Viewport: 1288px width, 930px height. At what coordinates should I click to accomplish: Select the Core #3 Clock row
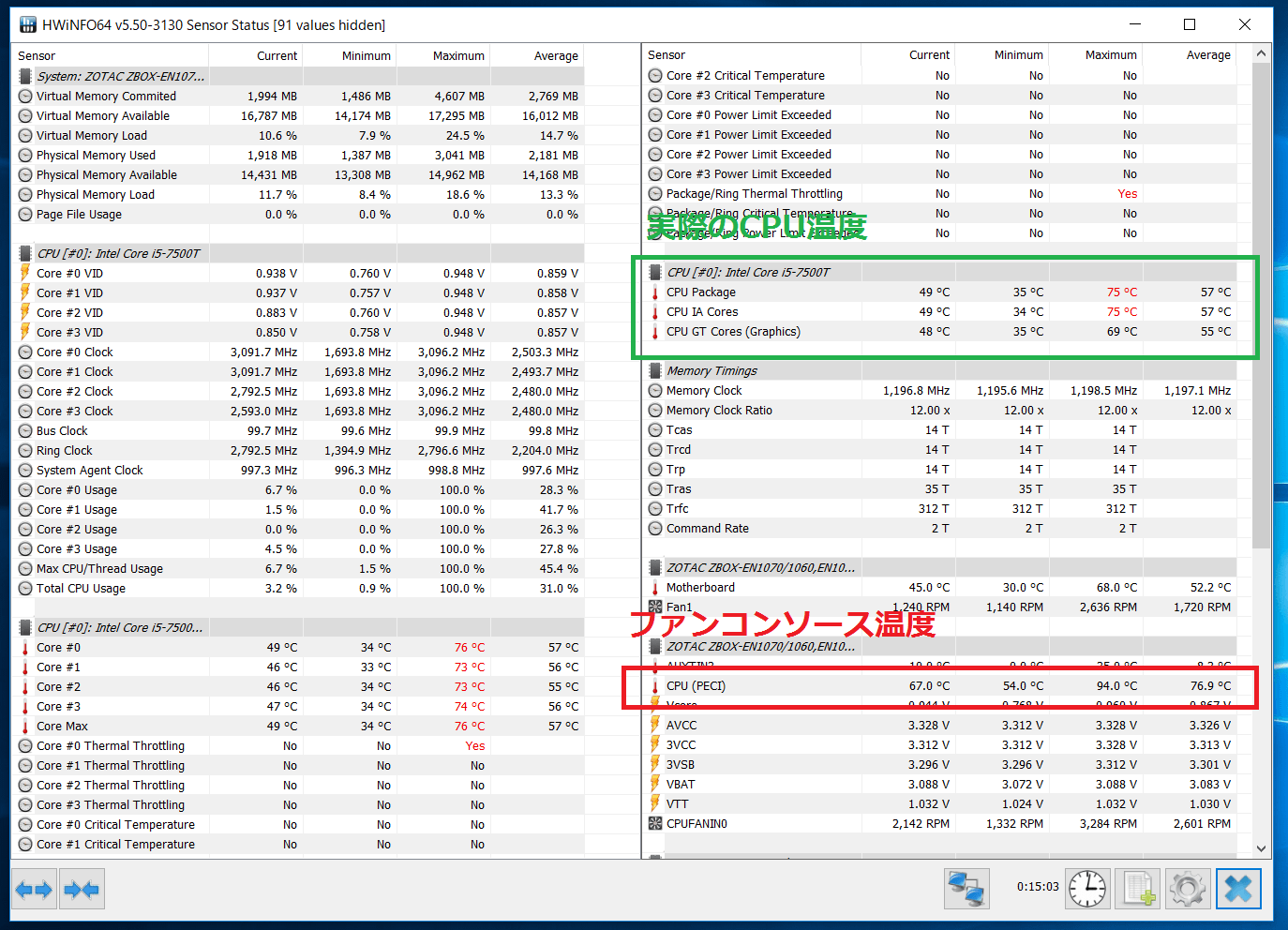[x=298, y=411]
